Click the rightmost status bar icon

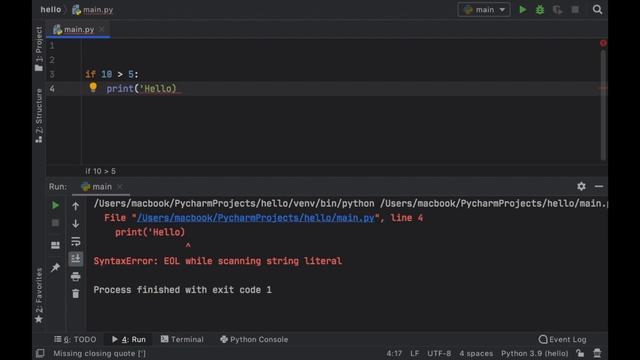(597, 353)
